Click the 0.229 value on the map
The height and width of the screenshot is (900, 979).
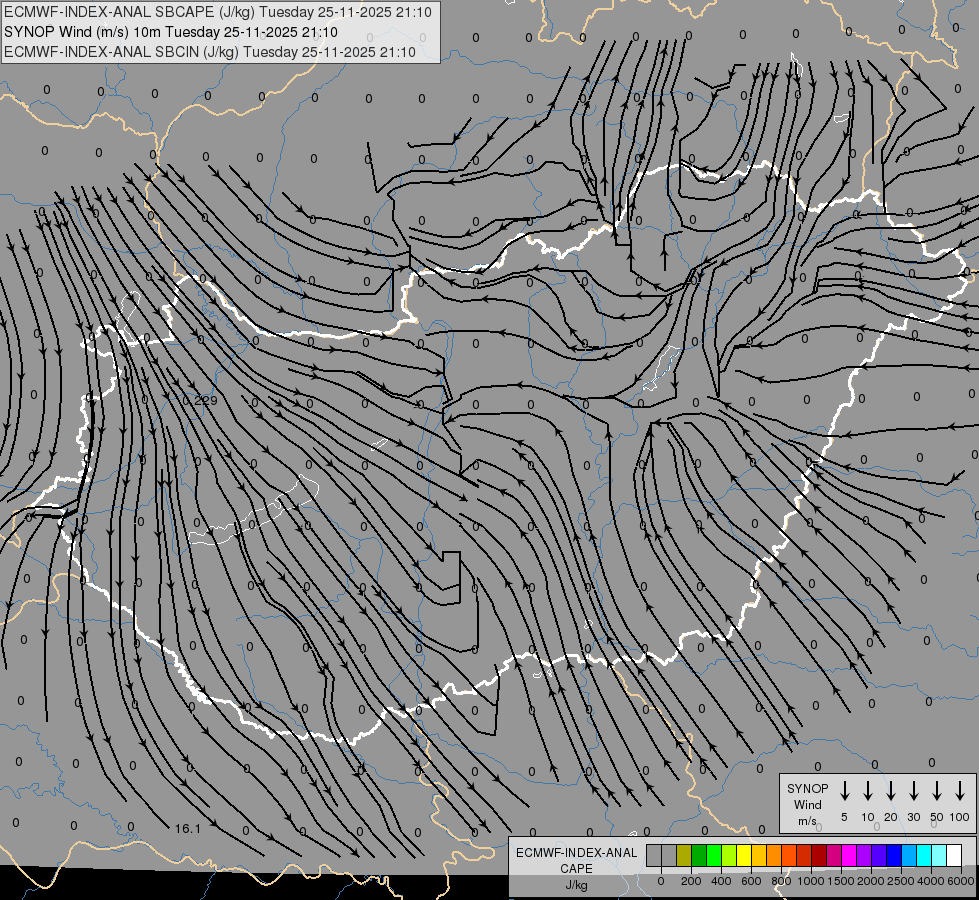200,400
